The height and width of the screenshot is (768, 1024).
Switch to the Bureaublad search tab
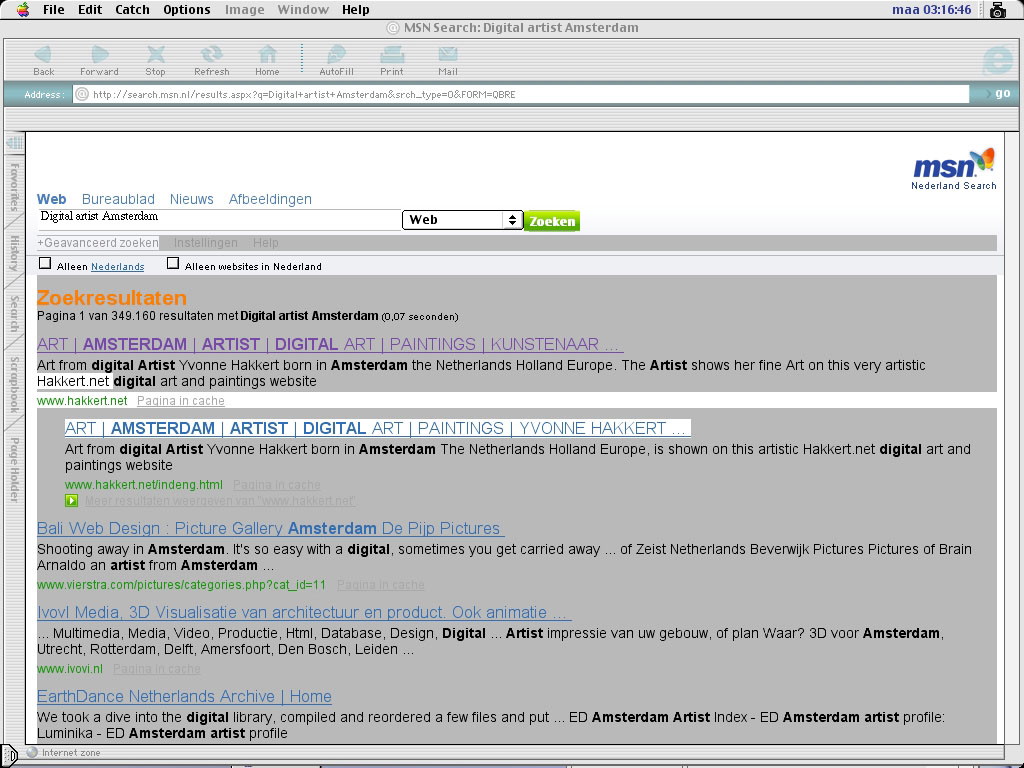click(118, 199)
